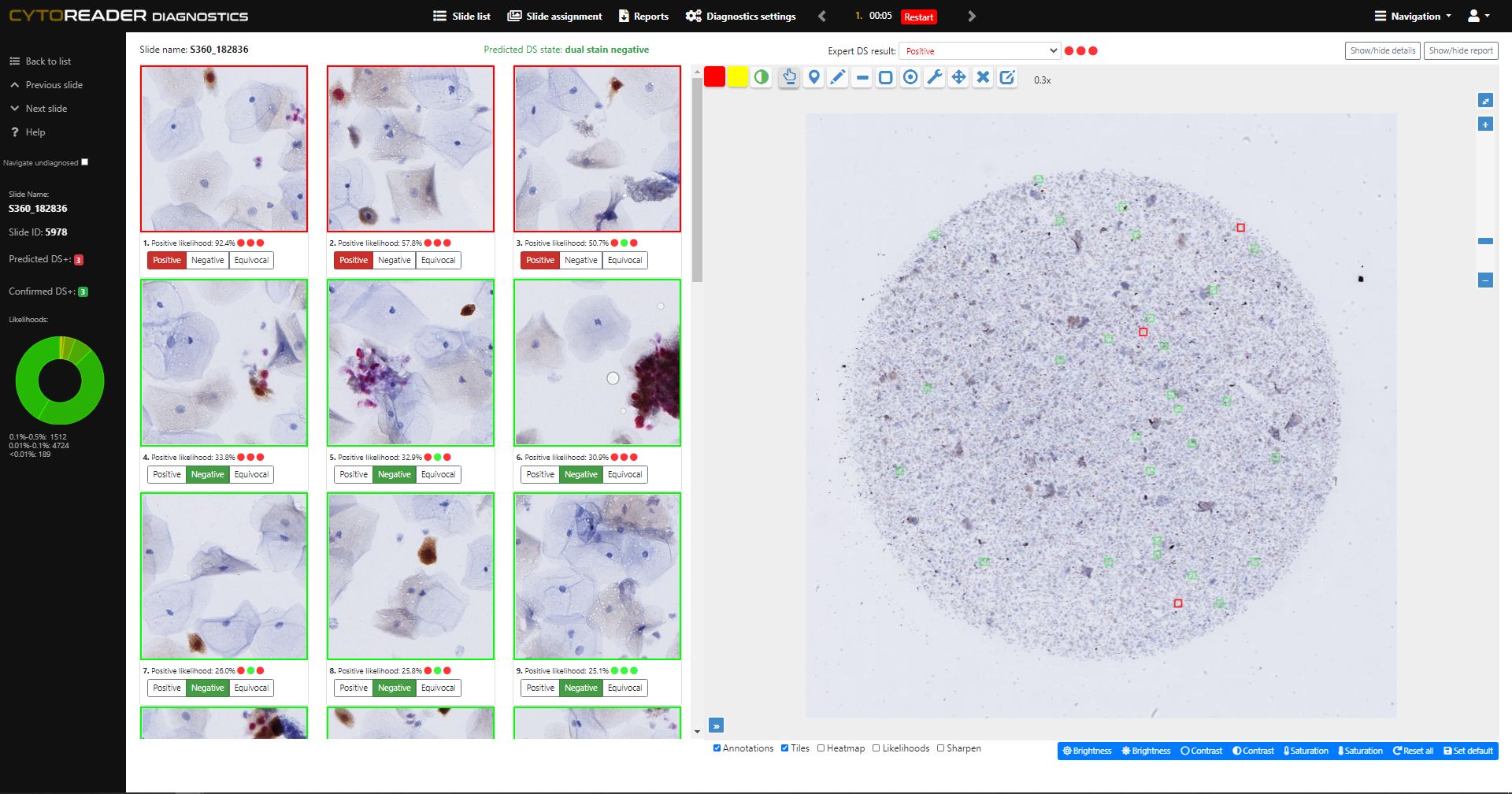Open Help in the sidebar
The height and width of the screenshot is (794, 1512).
(28, 132)
